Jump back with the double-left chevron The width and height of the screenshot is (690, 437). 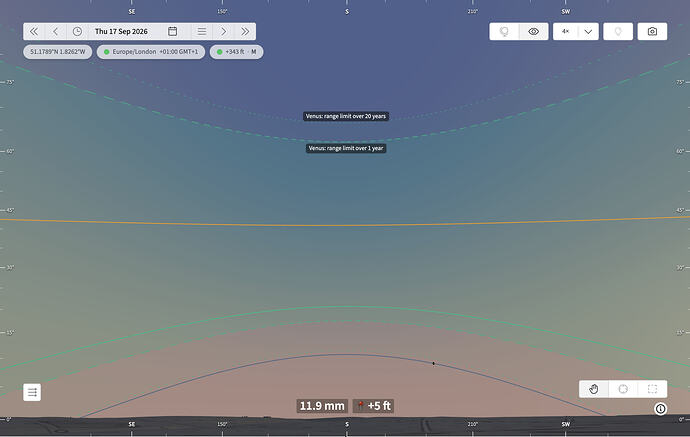click(x=34, y=32)
